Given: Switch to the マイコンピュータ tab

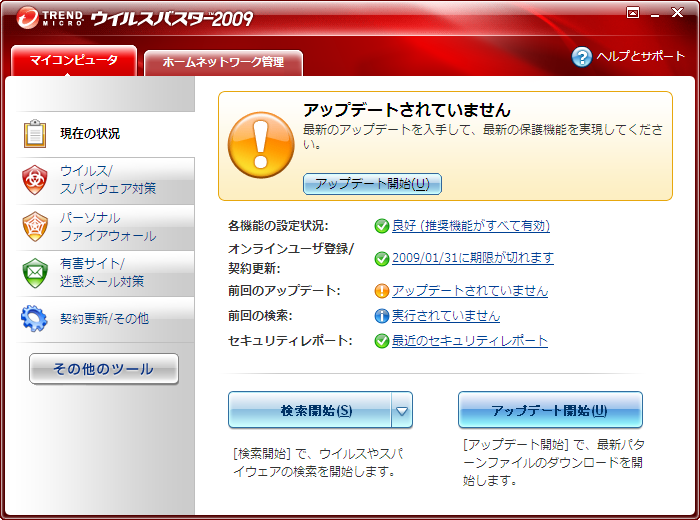Looking at the screenshot, I should pyautogui.click(x=74, y=60).
